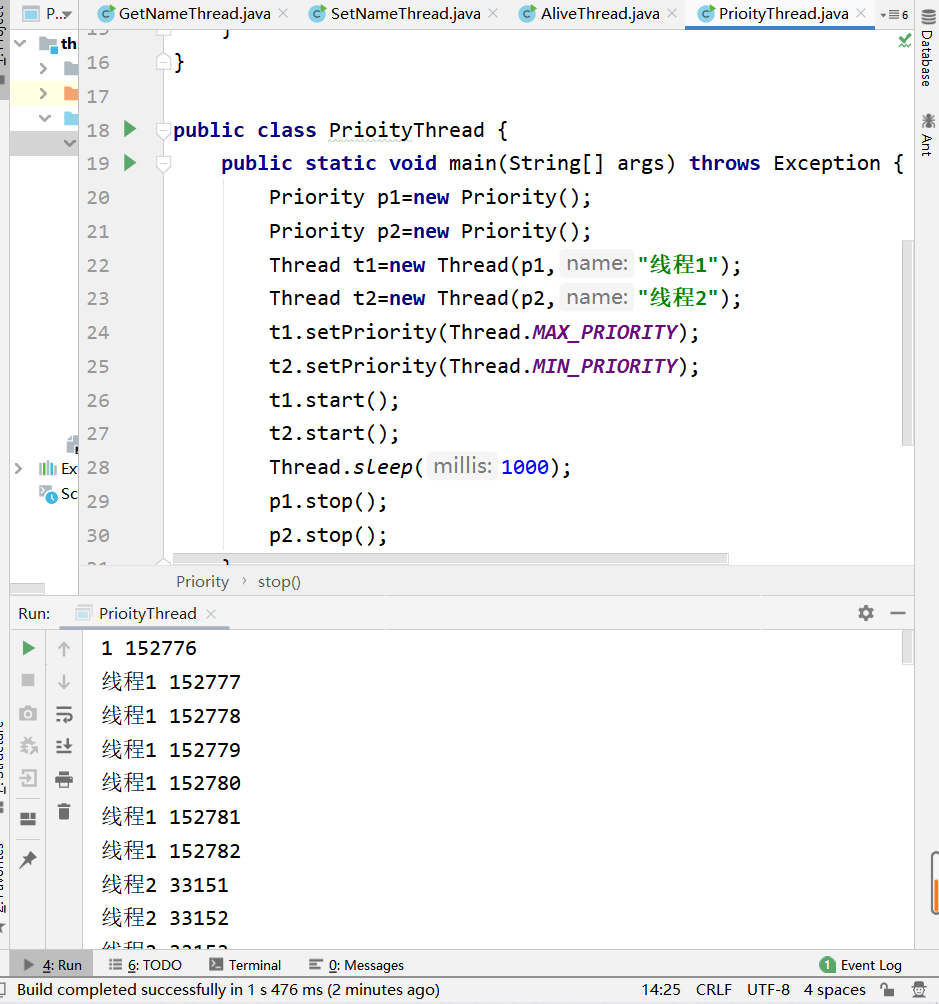
Task: Fold block ending at line 16
Action: point(163,62)
